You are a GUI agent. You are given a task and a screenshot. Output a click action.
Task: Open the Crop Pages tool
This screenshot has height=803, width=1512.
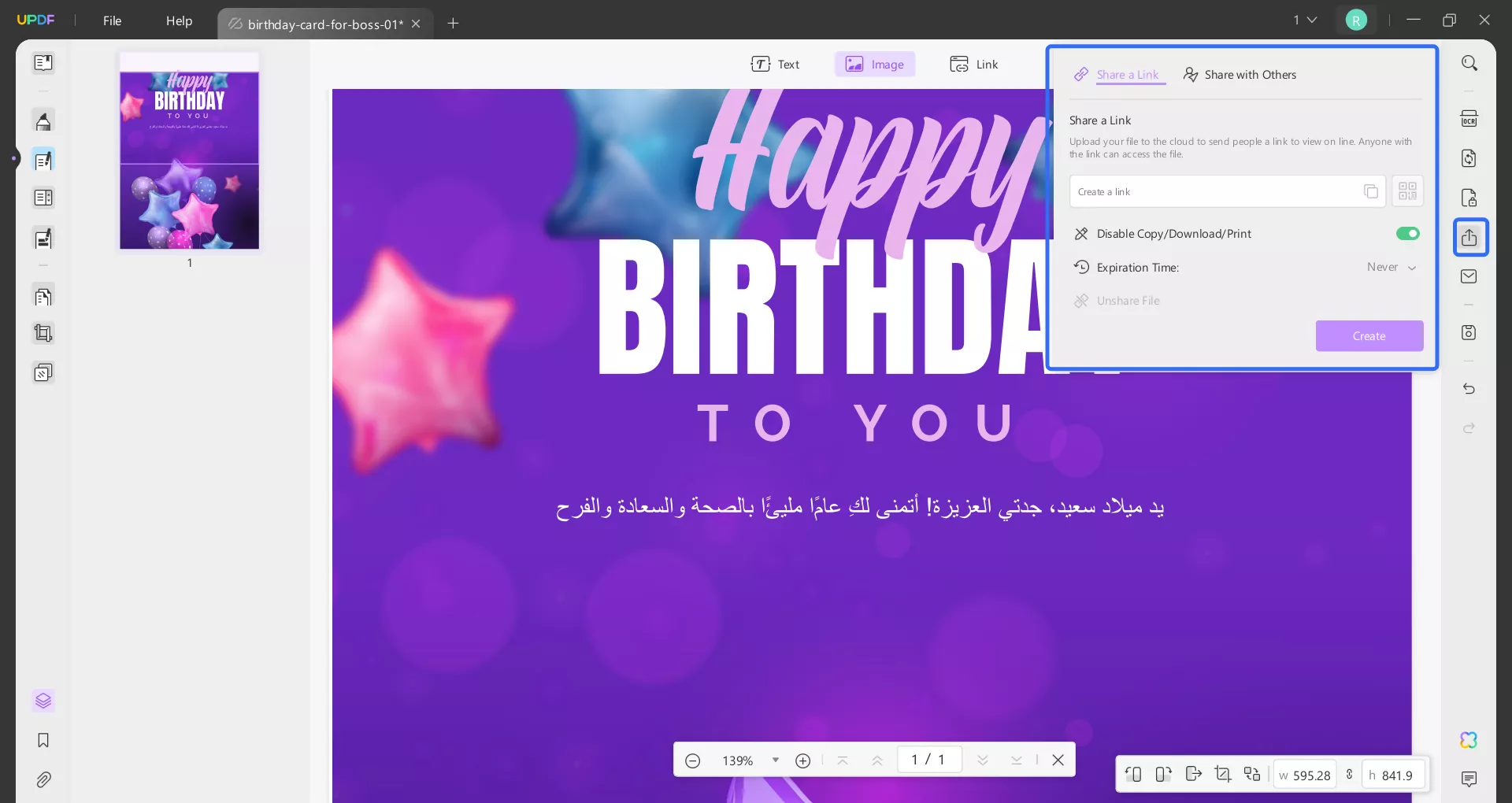(x=43, y=333)
